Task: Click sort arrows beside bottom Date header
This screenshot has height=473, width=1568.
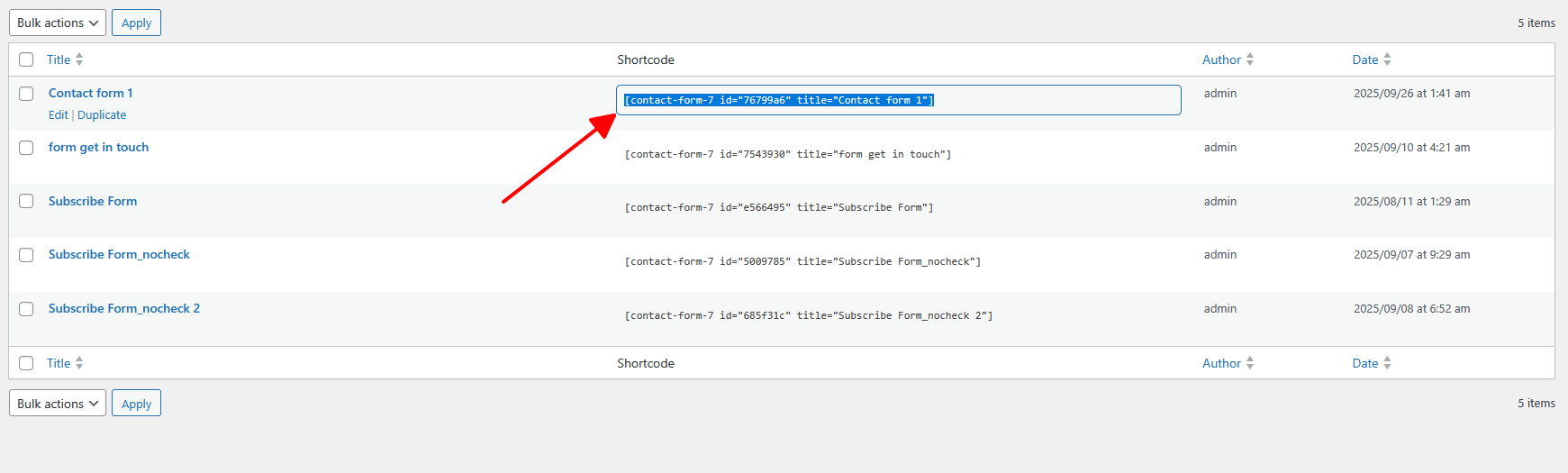Action: (1387, 363)
